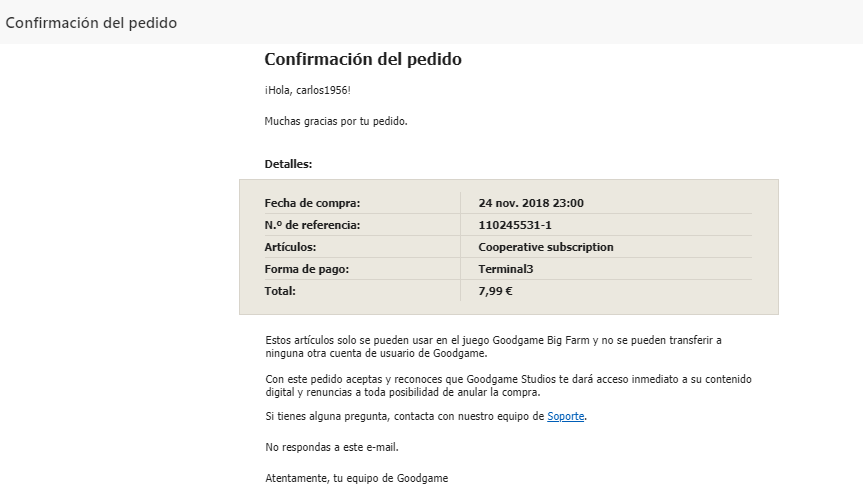The width and height of the screenshot is (863, 495).
Task: Click the greeting "¡Hola, carlos1956!"
Action: (307, 90)
